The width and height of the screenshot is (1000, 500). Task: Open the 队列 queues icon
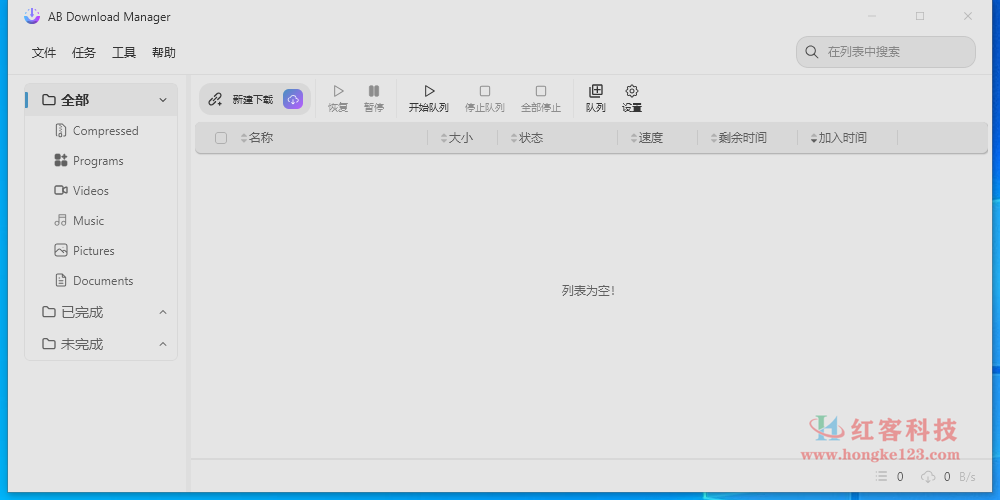(596, 91)
